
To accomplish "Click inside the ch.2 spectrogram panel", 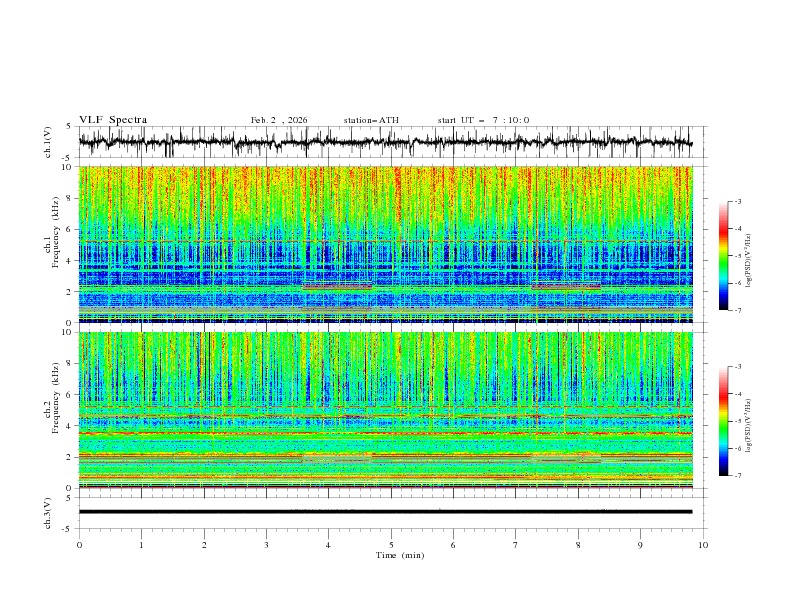I will pos(385,410).
